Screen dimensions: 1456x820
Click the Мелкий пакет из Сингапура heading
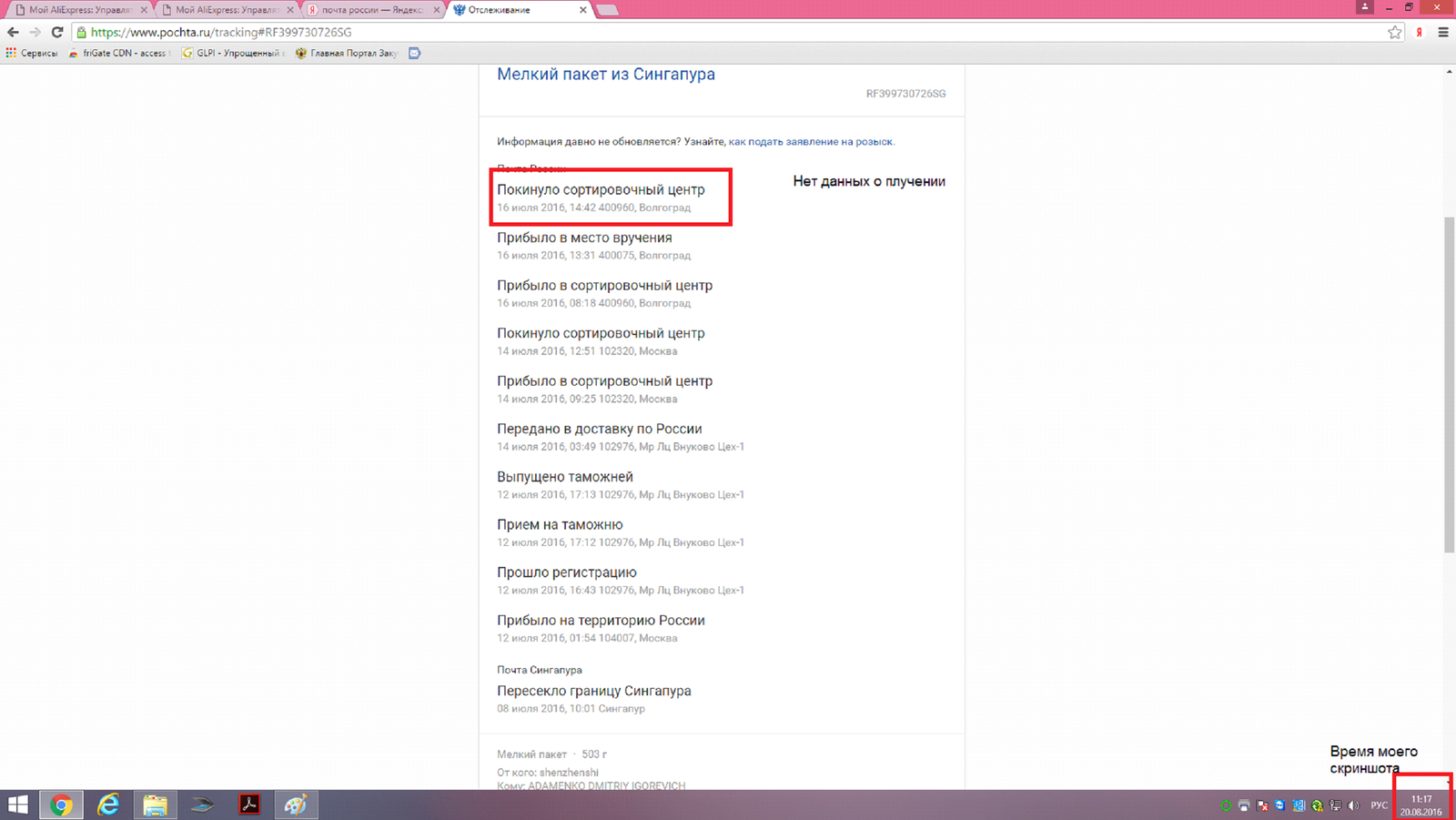click(606, 75)
